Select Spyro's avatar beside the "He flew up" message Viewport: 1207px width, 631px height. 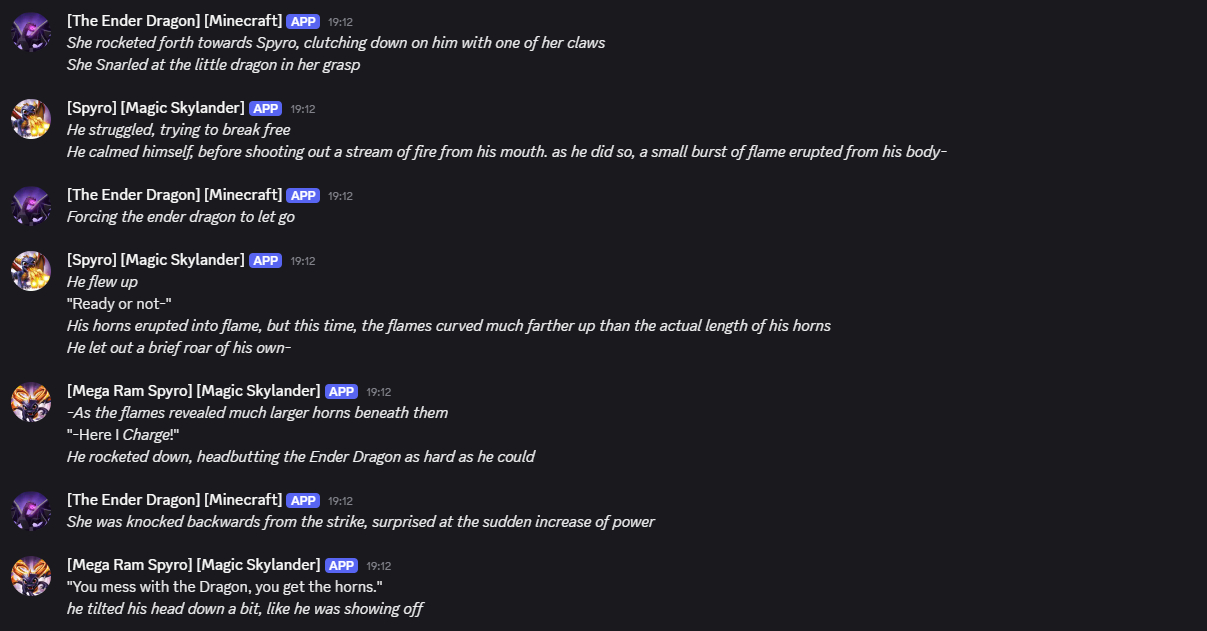[31, 271]
